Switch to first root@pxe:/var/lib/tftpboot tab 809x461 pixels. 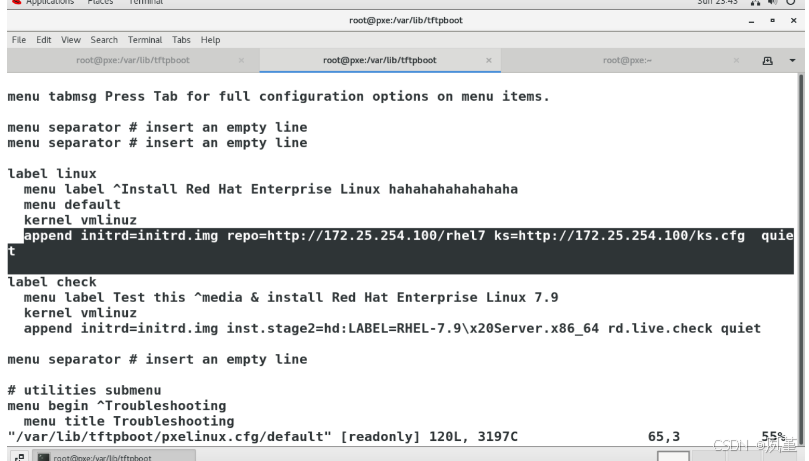(133, 60)
